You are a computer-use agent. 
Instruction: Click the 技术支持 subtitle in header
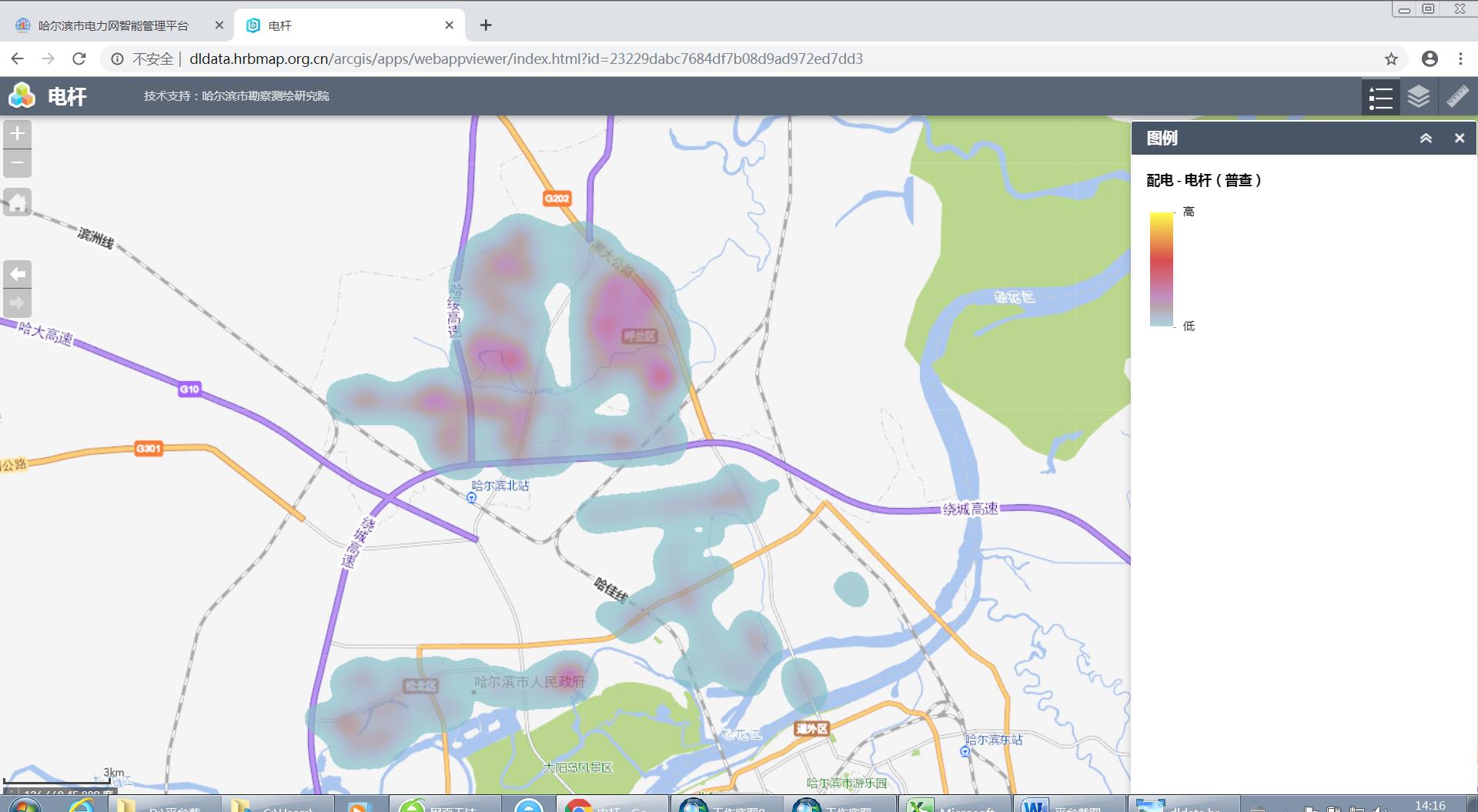tap(236, 96)
